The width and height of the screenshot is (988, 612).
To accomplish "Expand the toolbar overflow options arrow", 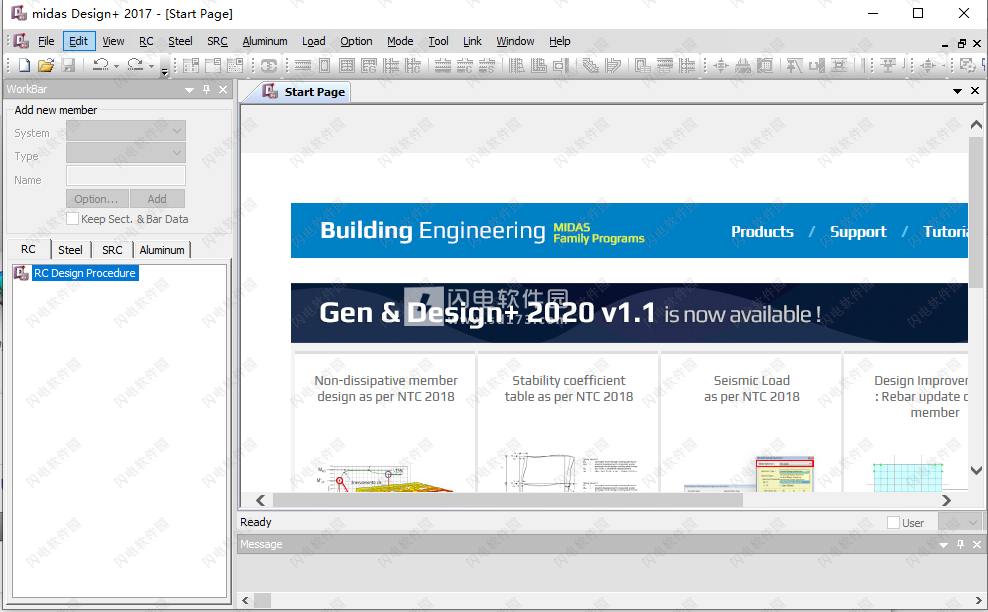I will click(x=164, y=71).
